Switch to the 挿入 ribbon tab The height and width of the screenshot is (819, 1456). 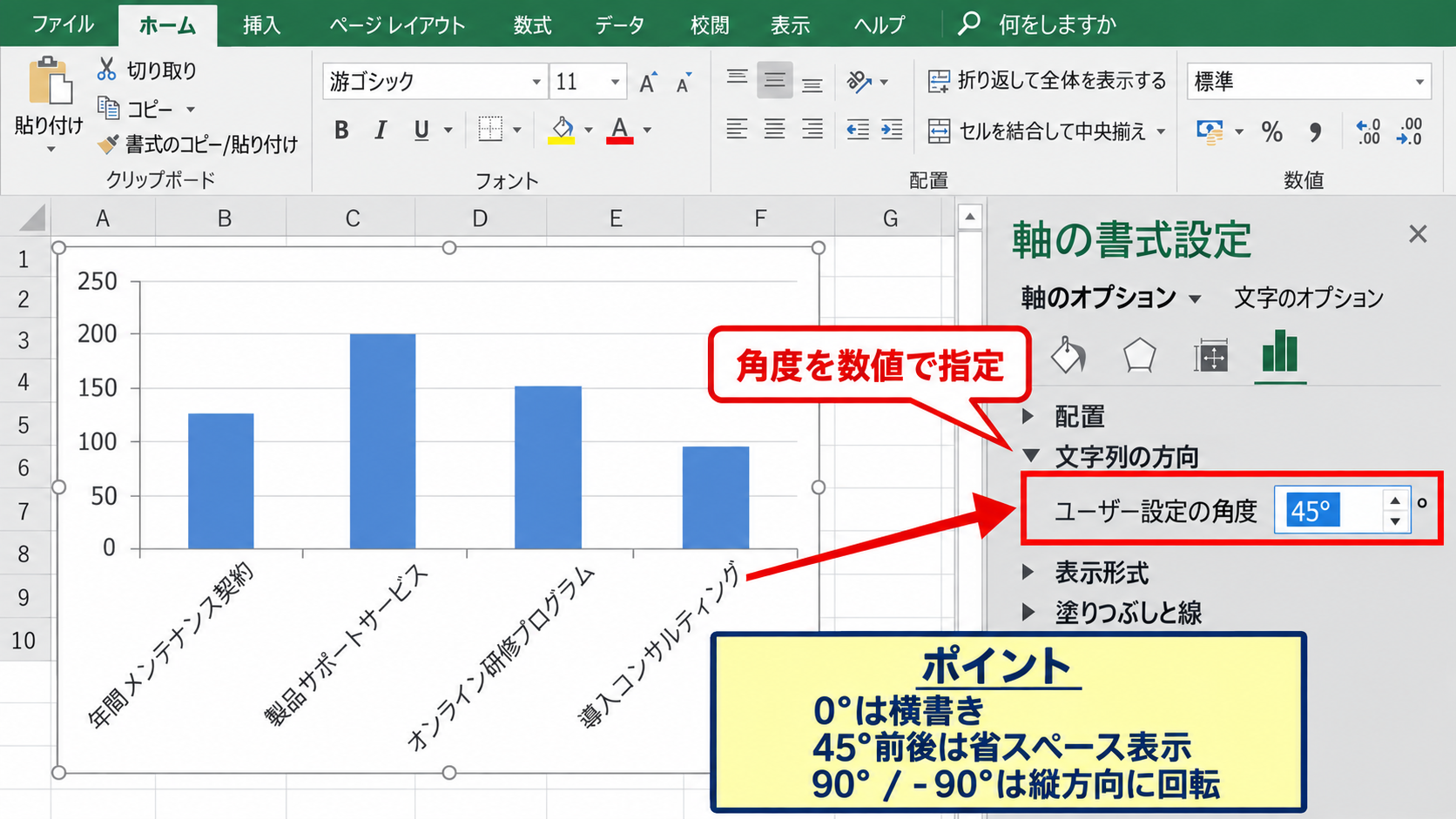pyautogui.click(x=261, y=24)
